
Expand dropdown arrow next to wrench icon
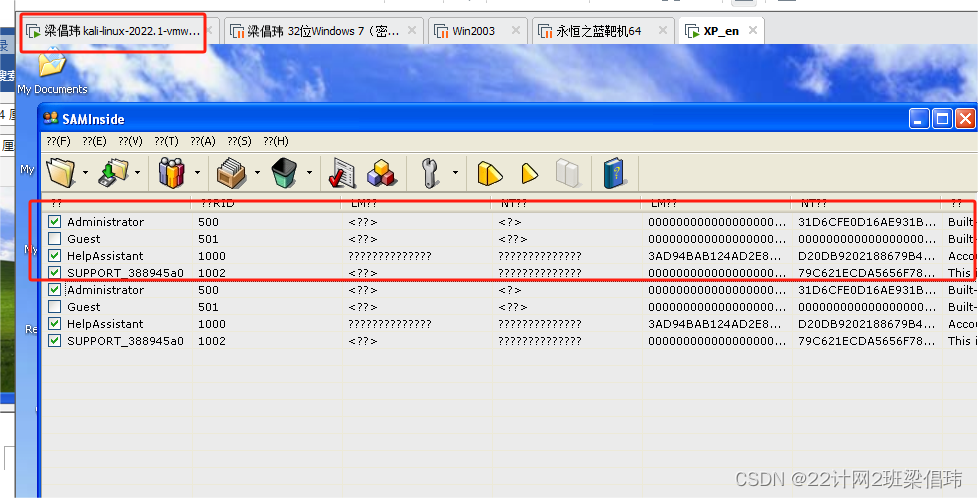(456, 172)
